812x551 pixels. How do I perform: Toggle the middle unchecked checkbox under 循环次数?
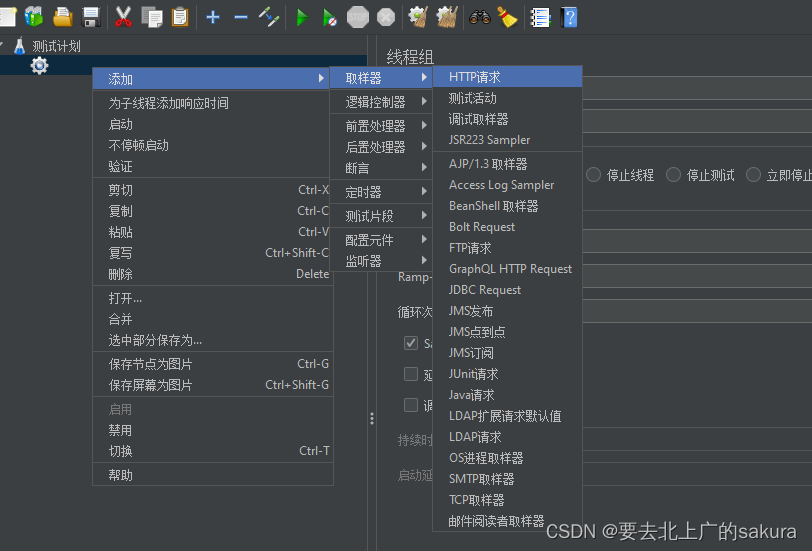tap(411, 374)
